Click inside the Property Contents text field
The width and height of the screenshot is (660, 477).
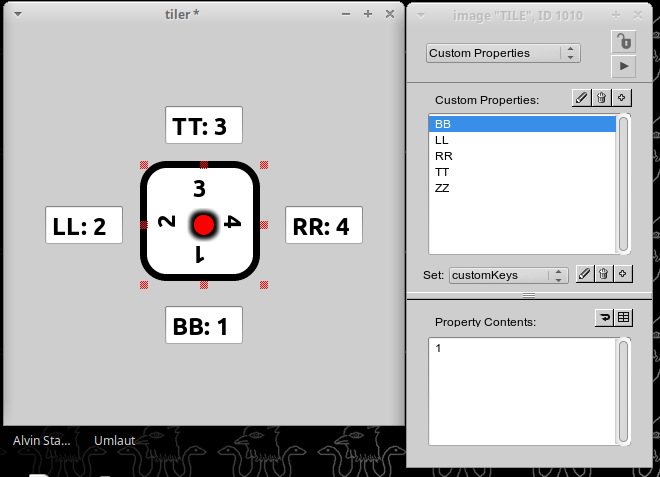coord(520,390)
